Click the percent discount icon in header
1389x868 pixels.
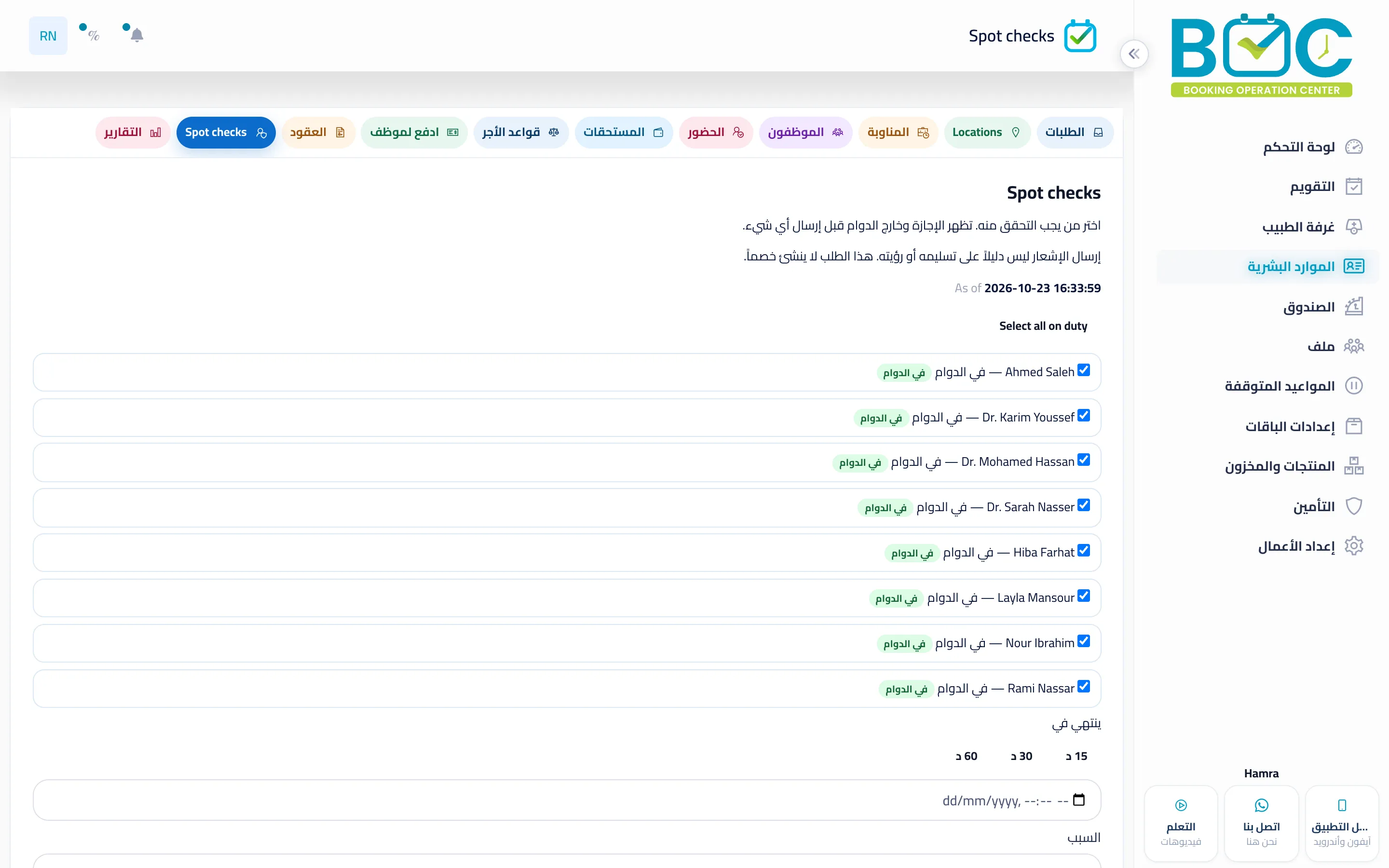(x=94, y=36)
